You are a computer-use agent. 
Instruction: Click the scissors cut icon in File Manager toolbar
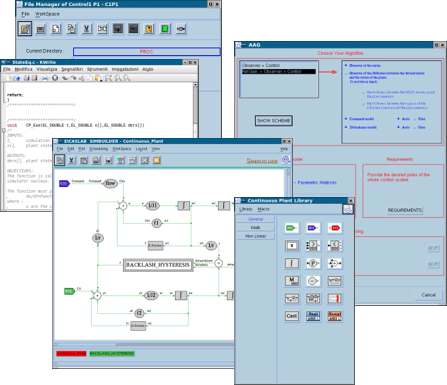[87, 29]
